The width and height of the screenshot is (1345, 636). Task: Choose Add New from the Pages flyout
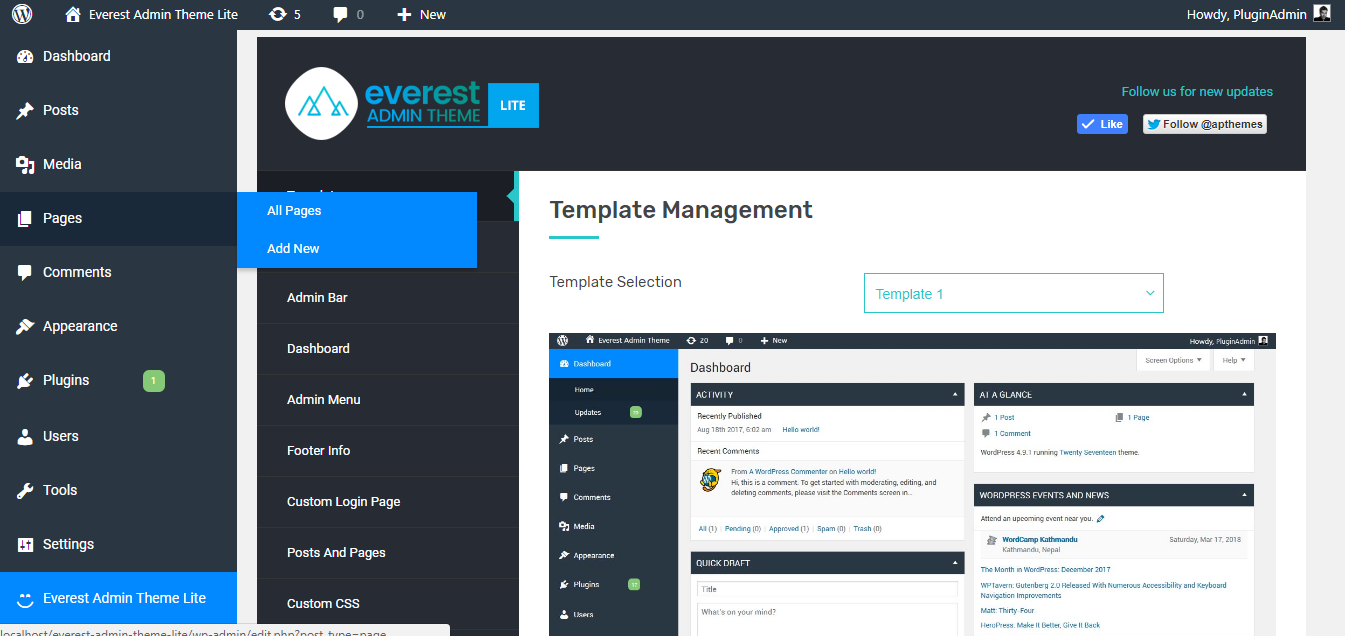click(356, 249)
